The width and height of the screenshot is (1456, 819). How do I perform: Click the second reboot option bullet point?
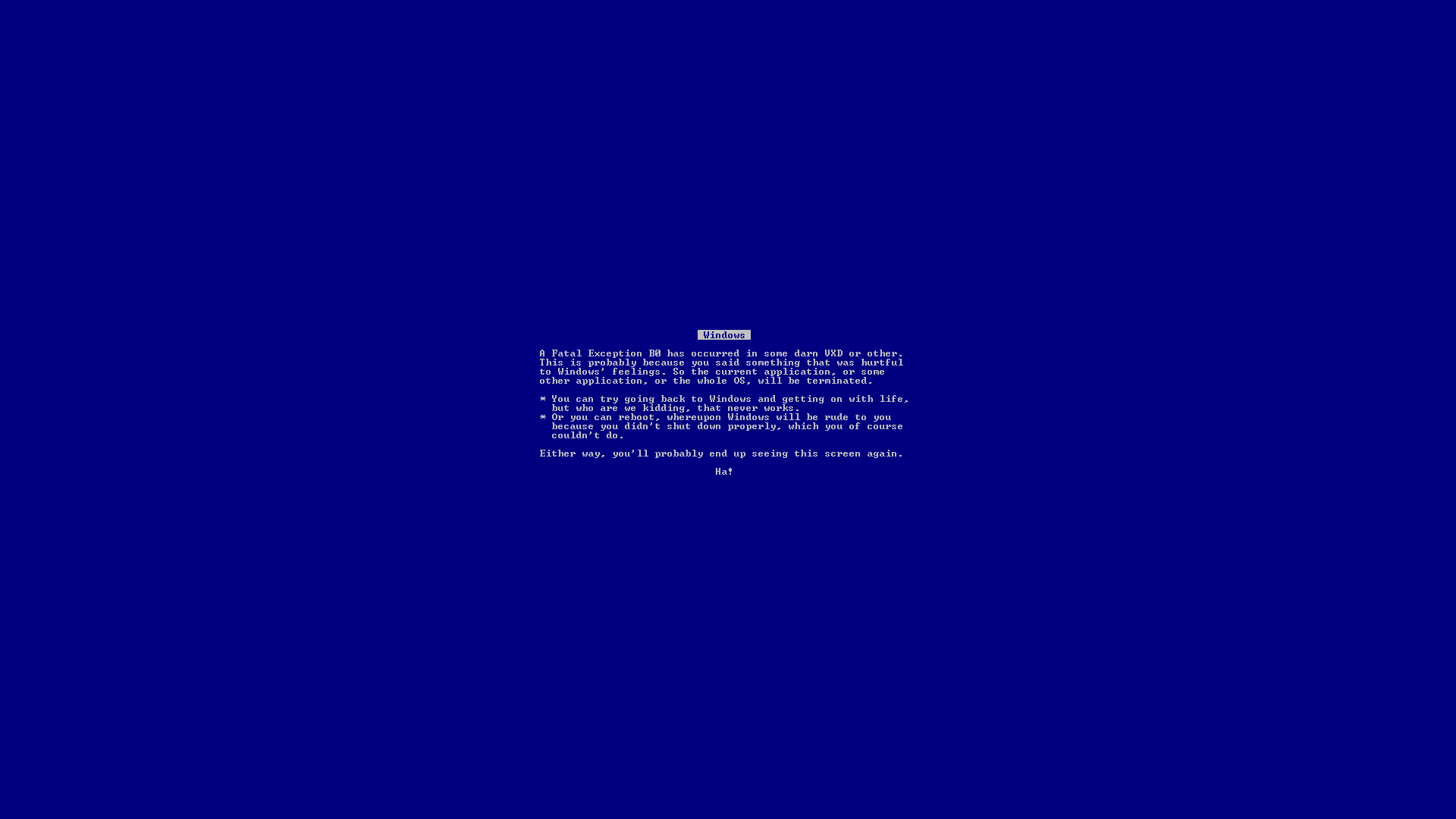543,417
